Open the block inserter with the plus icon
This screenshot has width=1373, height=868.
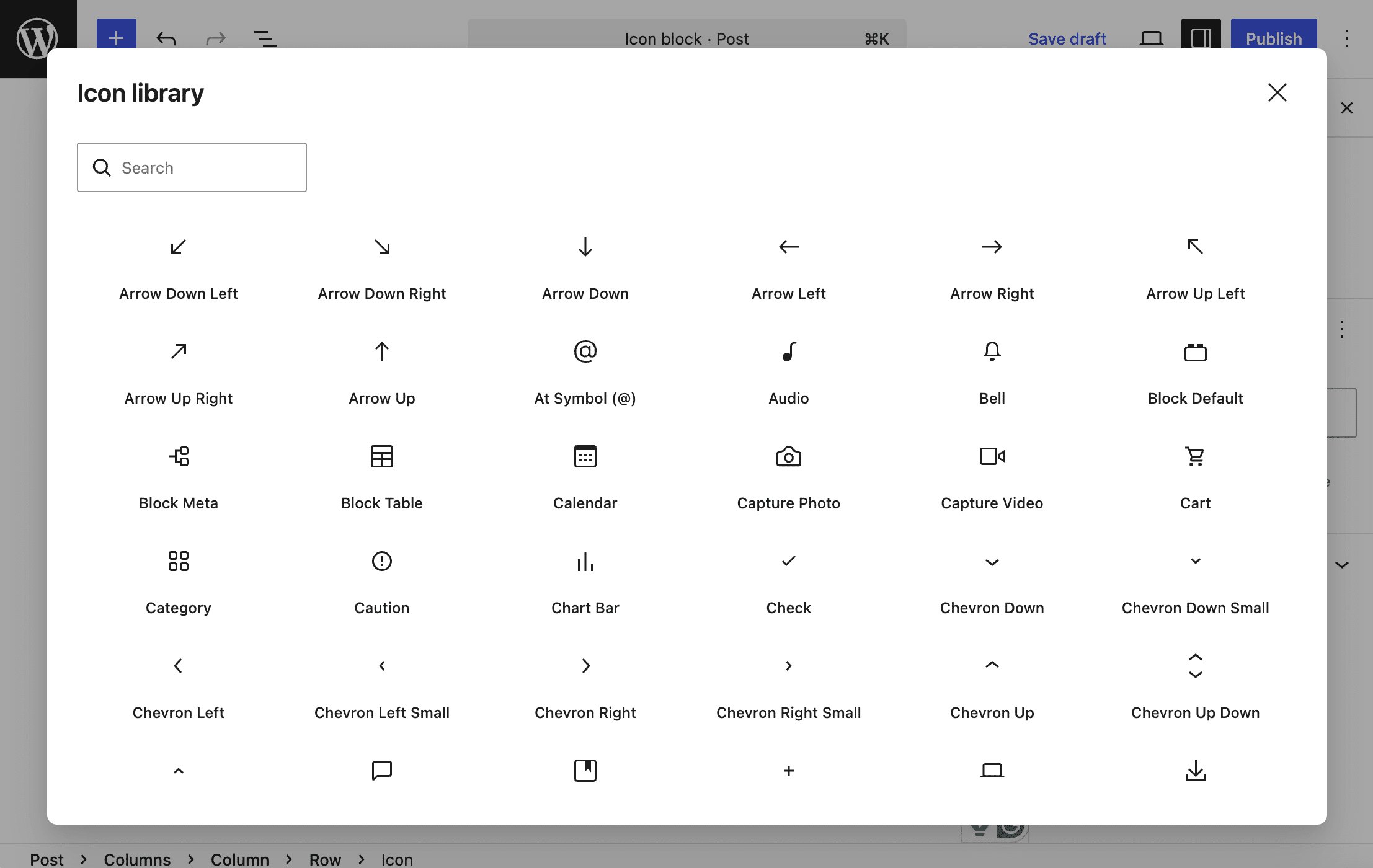(116, 38)
